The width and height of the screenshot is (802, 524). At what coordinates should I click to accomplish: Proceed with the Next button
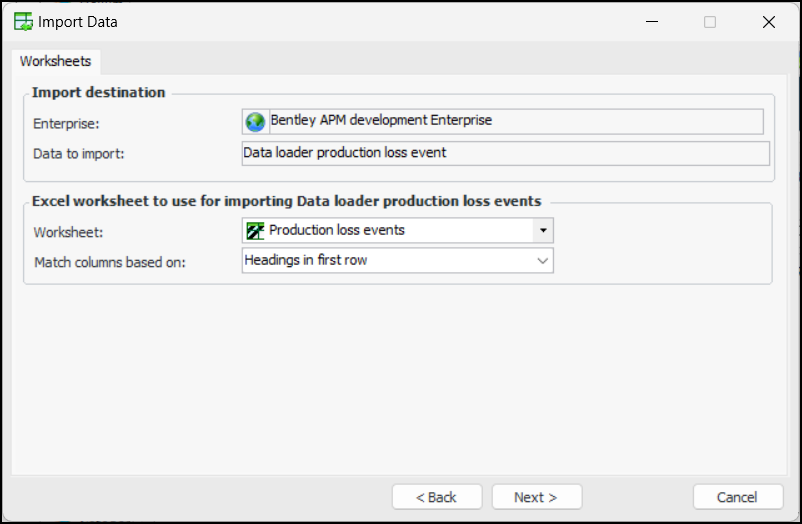point(535,497)
